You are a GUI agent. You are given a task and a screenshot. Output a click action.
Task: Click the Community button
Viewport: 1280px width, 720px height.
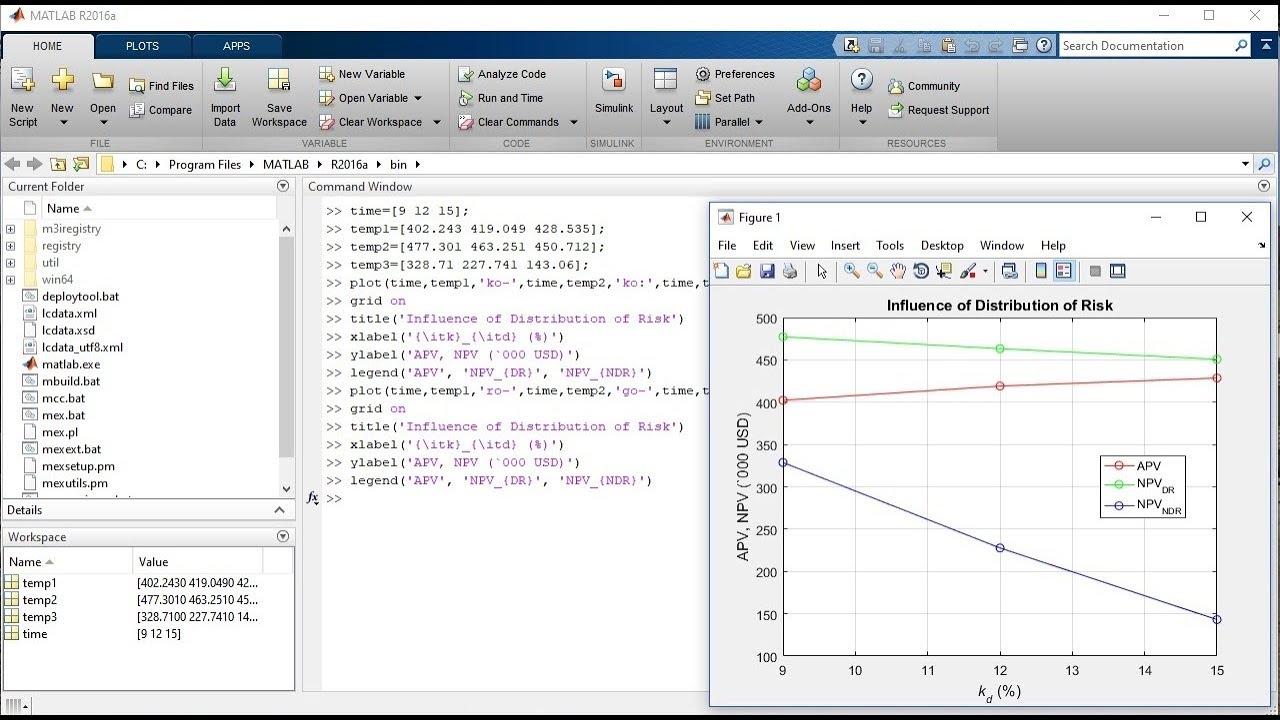924,86
